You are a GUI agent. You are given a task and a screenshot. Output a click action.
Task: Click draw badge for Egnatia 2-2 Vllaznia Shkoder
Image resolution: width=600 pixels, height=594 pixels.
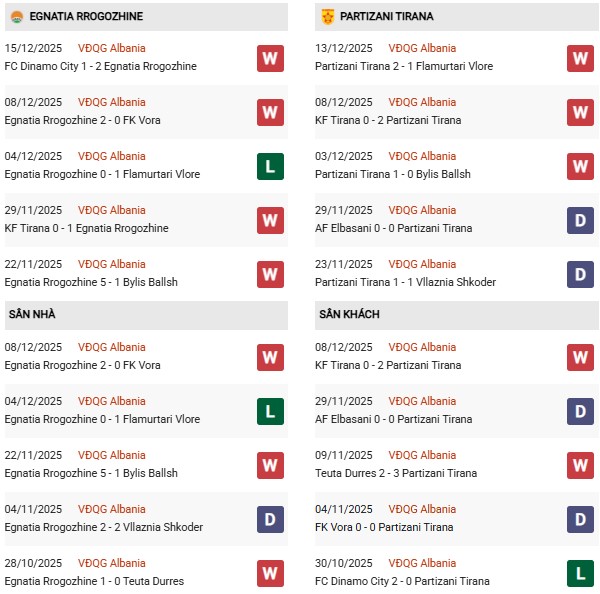click(270, 519)
